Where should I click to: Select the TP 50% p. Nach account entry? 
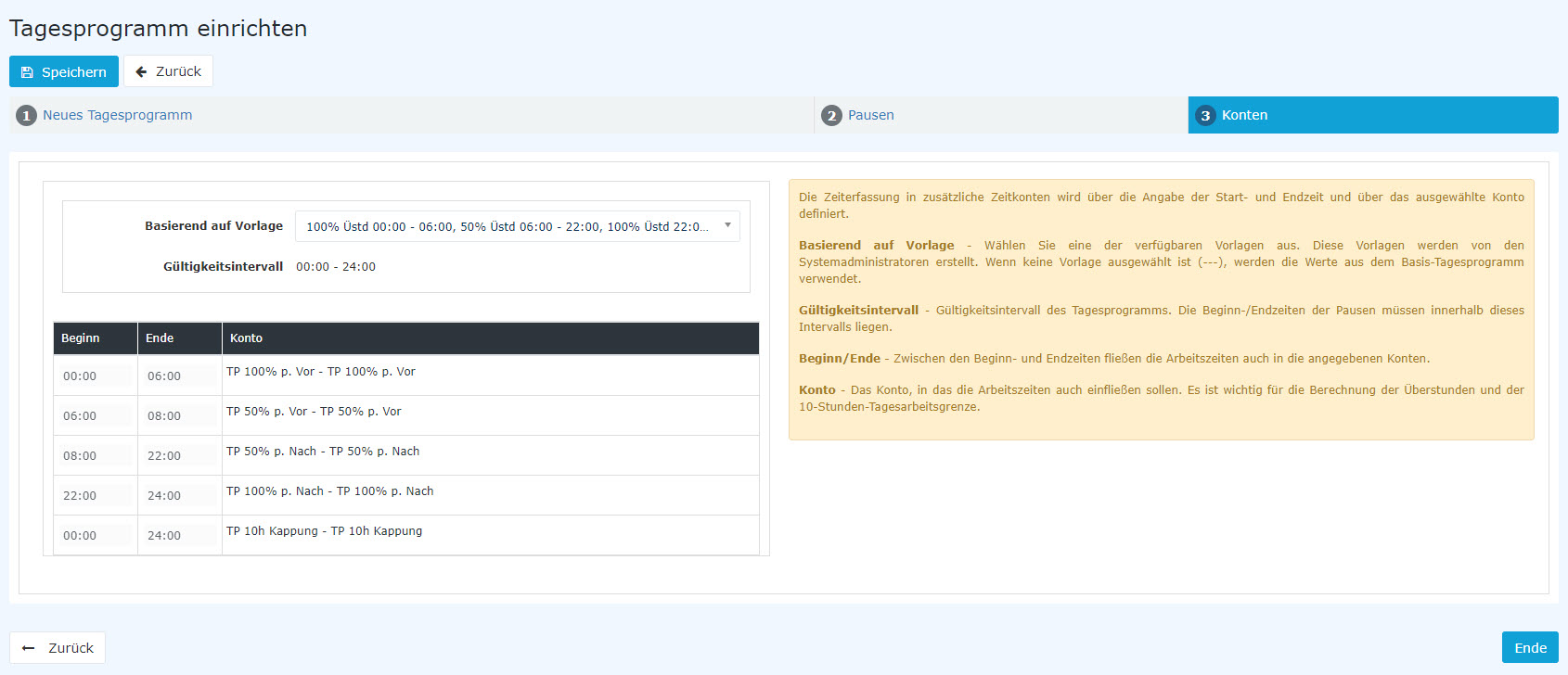coord(323,452)
